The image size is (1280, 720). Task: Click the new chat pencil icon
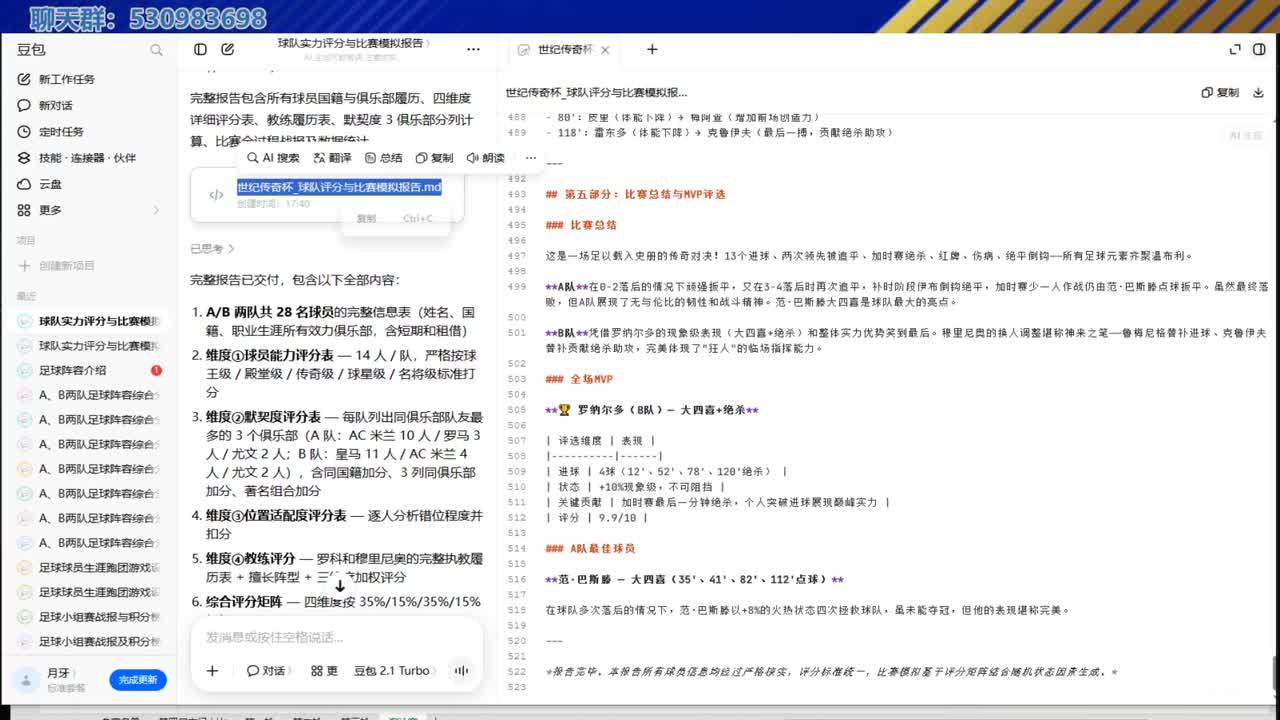[x=228, y=49]
